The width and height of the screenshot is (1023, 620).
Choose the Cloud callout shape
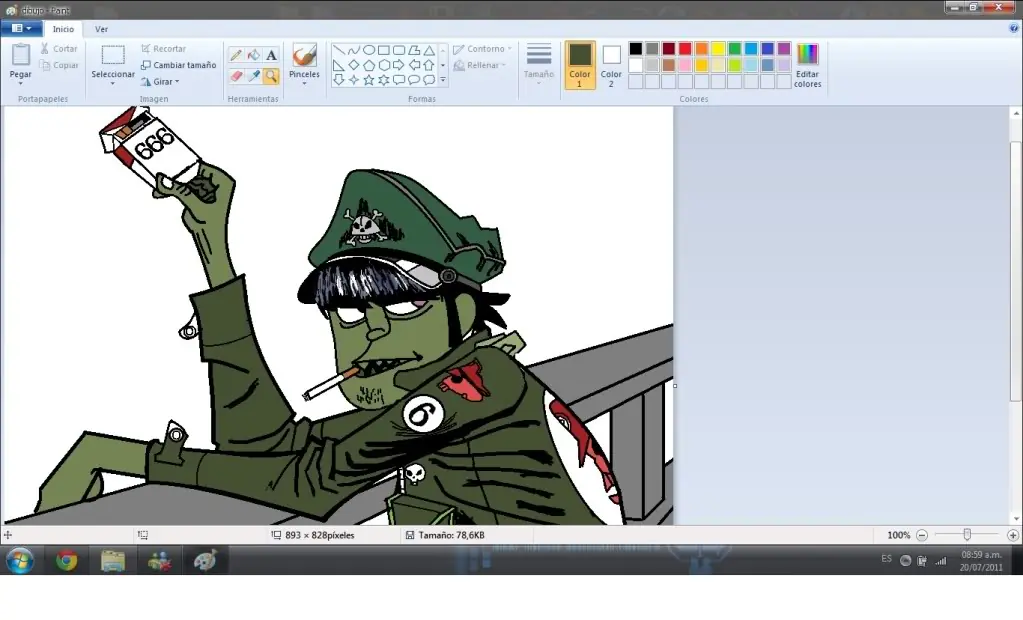point(429,80)
